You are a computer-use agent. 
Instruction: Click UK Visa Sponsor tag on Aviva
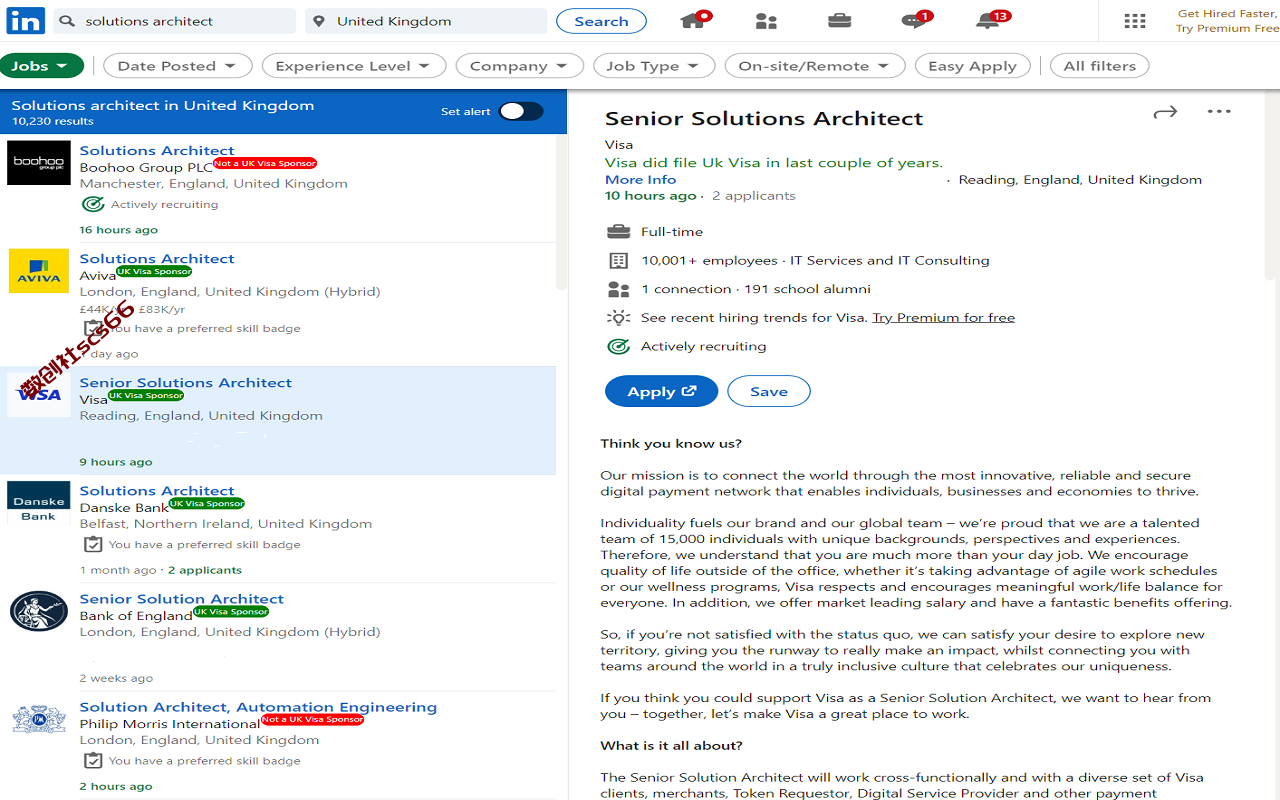tap(154, 271)
